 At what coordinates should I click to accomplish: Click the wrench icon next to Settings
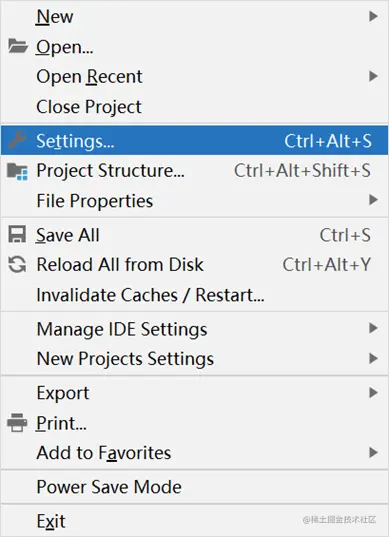(x=17, y=140)
